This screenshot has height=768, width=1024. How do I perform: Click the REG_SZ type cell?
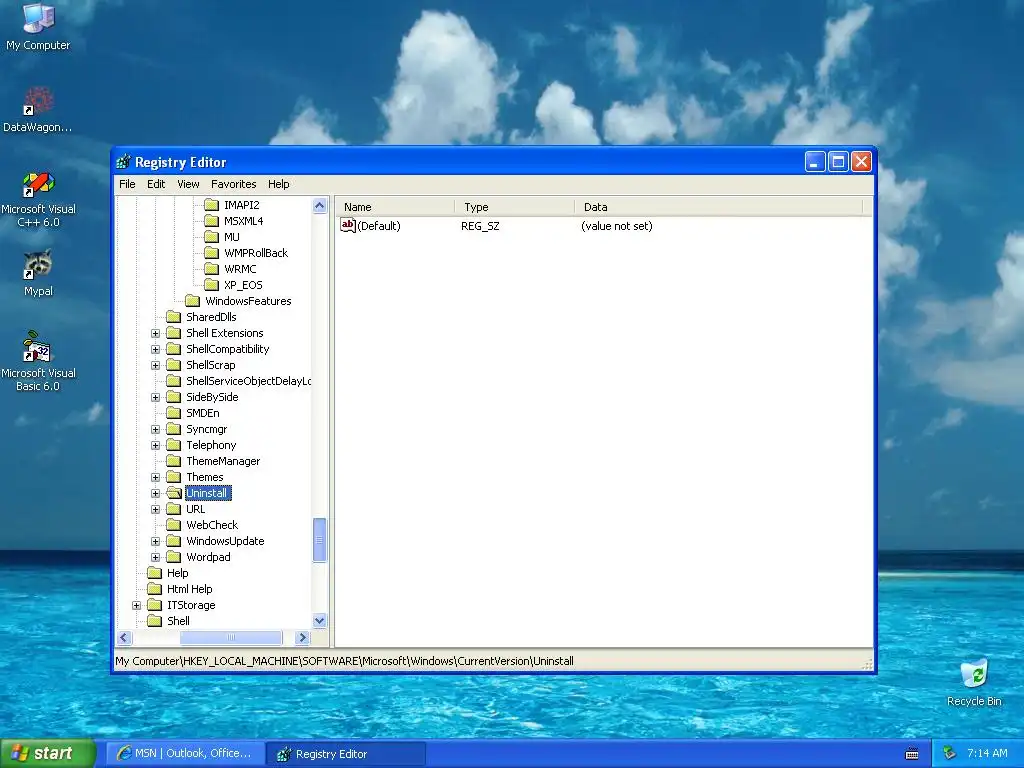pos(480,226)
